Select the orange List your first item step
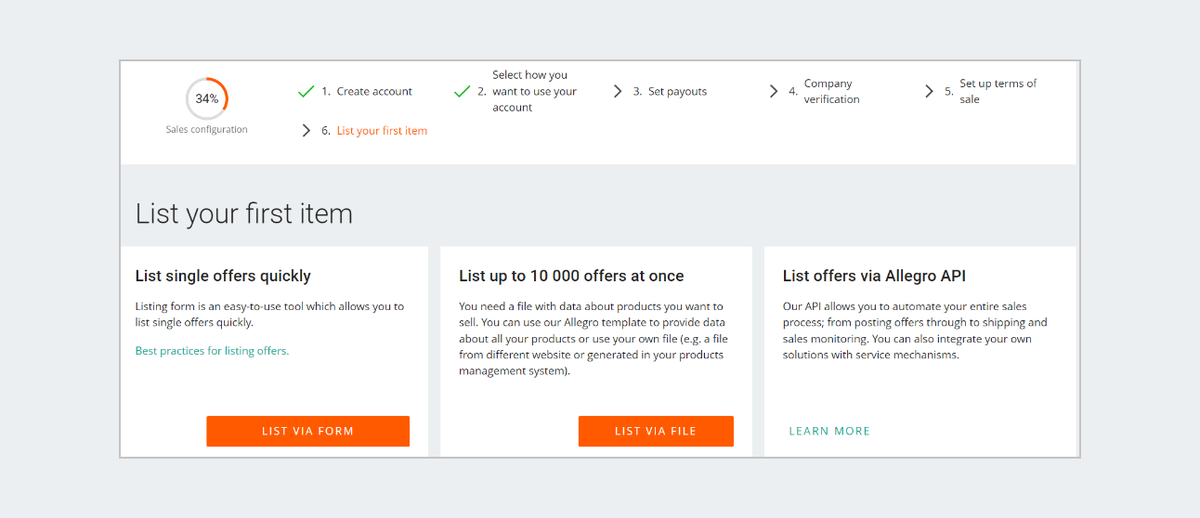The width and height of the screenshot is (1200, 518). click(x=382, y=131)
